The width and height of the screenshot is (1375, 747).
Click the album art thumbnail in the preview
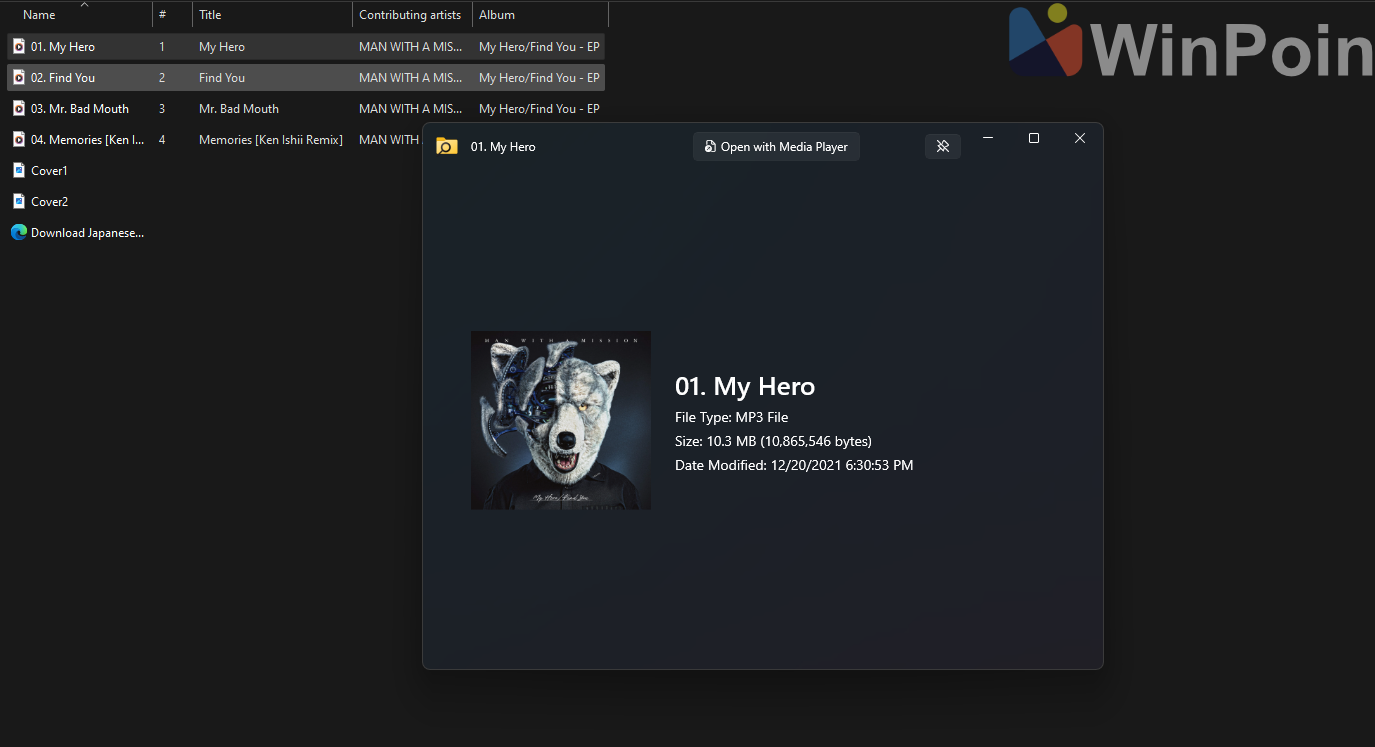(561, 420)
